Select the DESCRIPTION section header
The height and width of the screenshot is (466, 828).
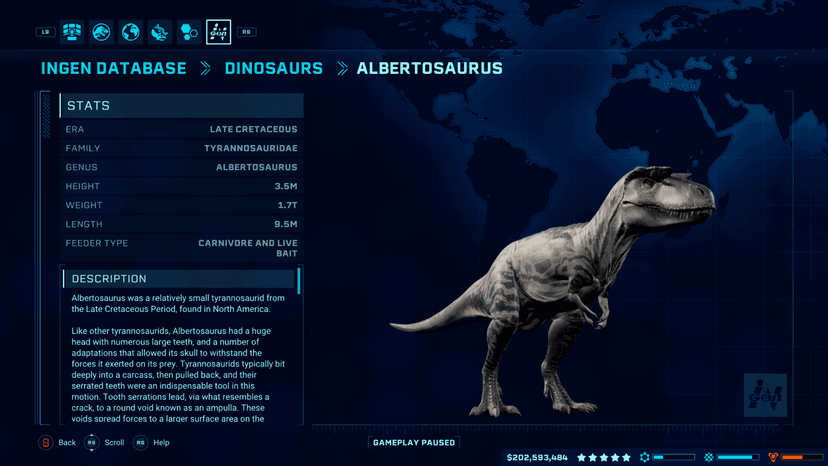pyautogui.click(x=178, y=278)
